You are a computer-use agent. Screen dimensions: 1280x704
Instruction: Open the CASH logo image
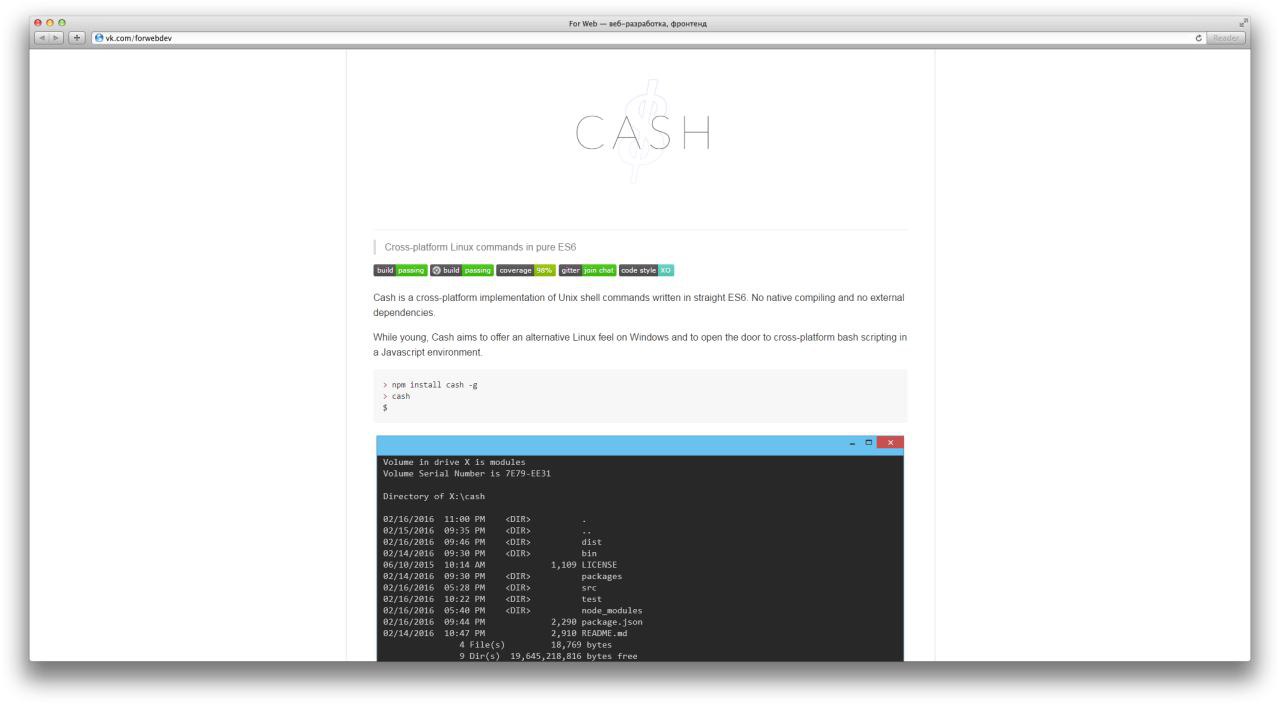pos(641,132)
